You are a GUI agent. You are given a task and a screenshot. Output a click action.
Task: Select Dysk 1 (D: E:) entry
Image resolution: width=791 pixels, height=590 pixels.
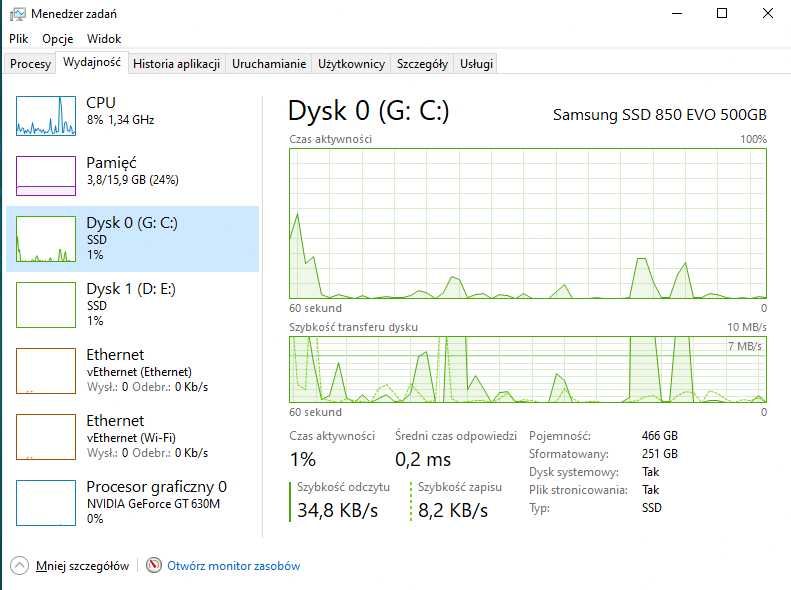pyautogui.click(x=132, y=304)
